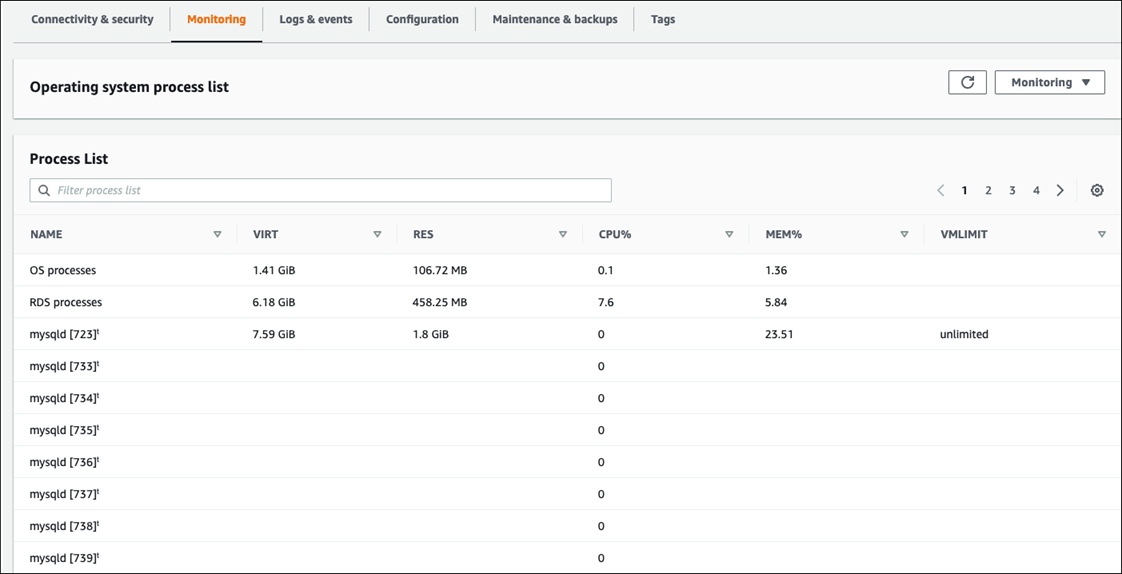Go to page 4 of process list
This screenshot has height=574, width=1122.
click(1036, 191)
